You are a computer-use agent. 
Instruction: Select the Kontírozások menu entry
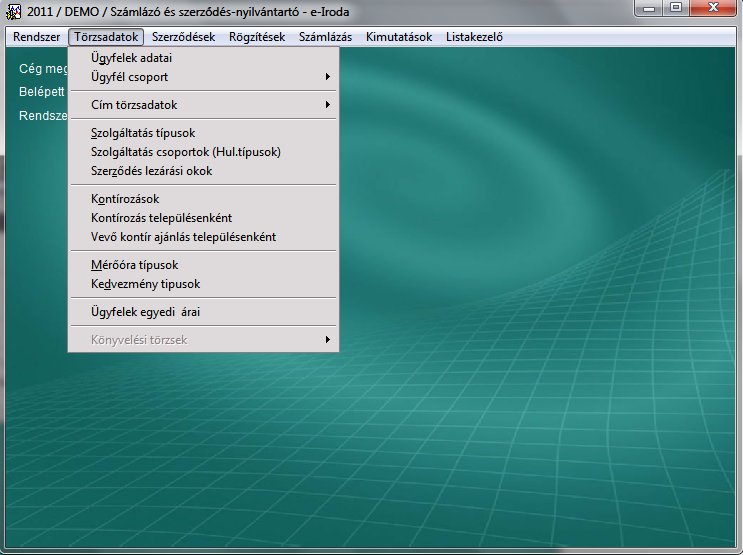(x=125, y=199)
